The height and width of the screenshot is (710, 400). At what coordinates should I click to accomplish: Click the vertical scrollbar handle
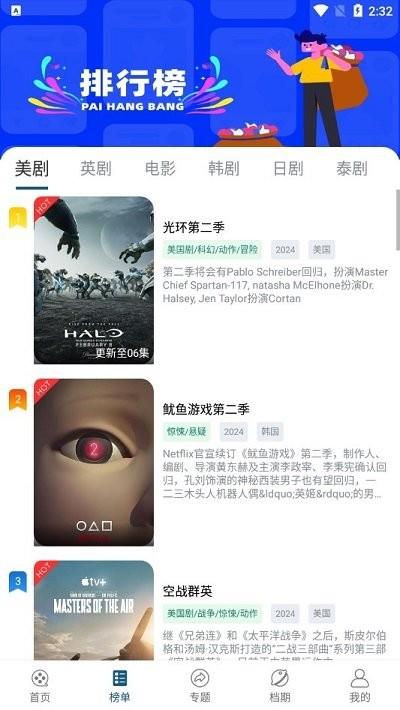398,220
